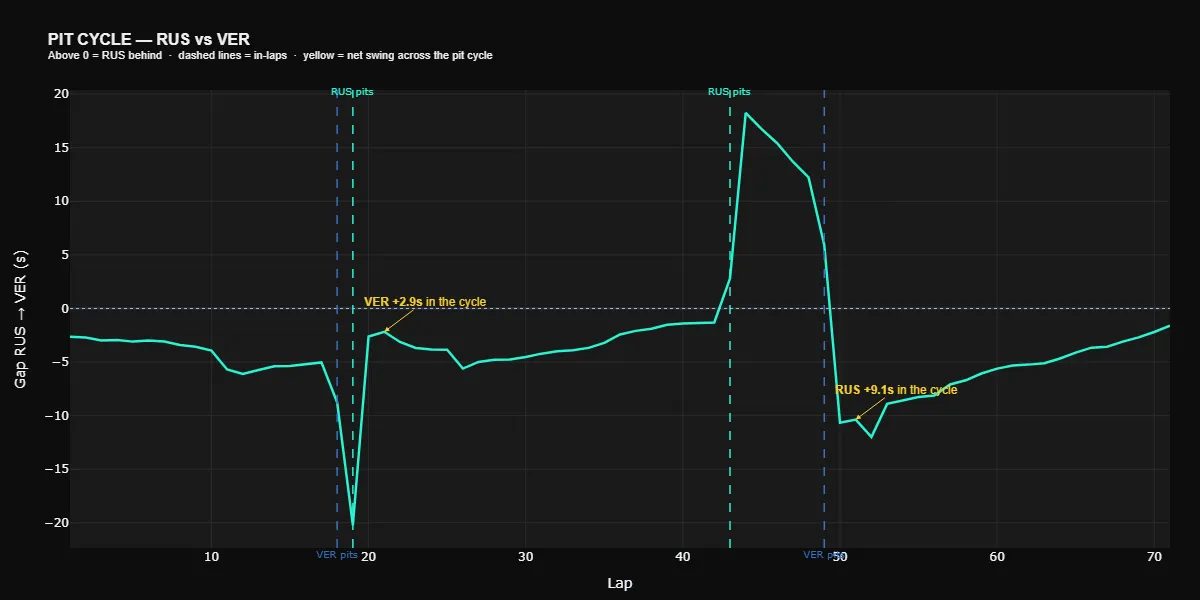Click the y-axis title "Gap RUS → VER (s)"
1200x600 pixels.
pyautogui.click(x=21, y=320)
